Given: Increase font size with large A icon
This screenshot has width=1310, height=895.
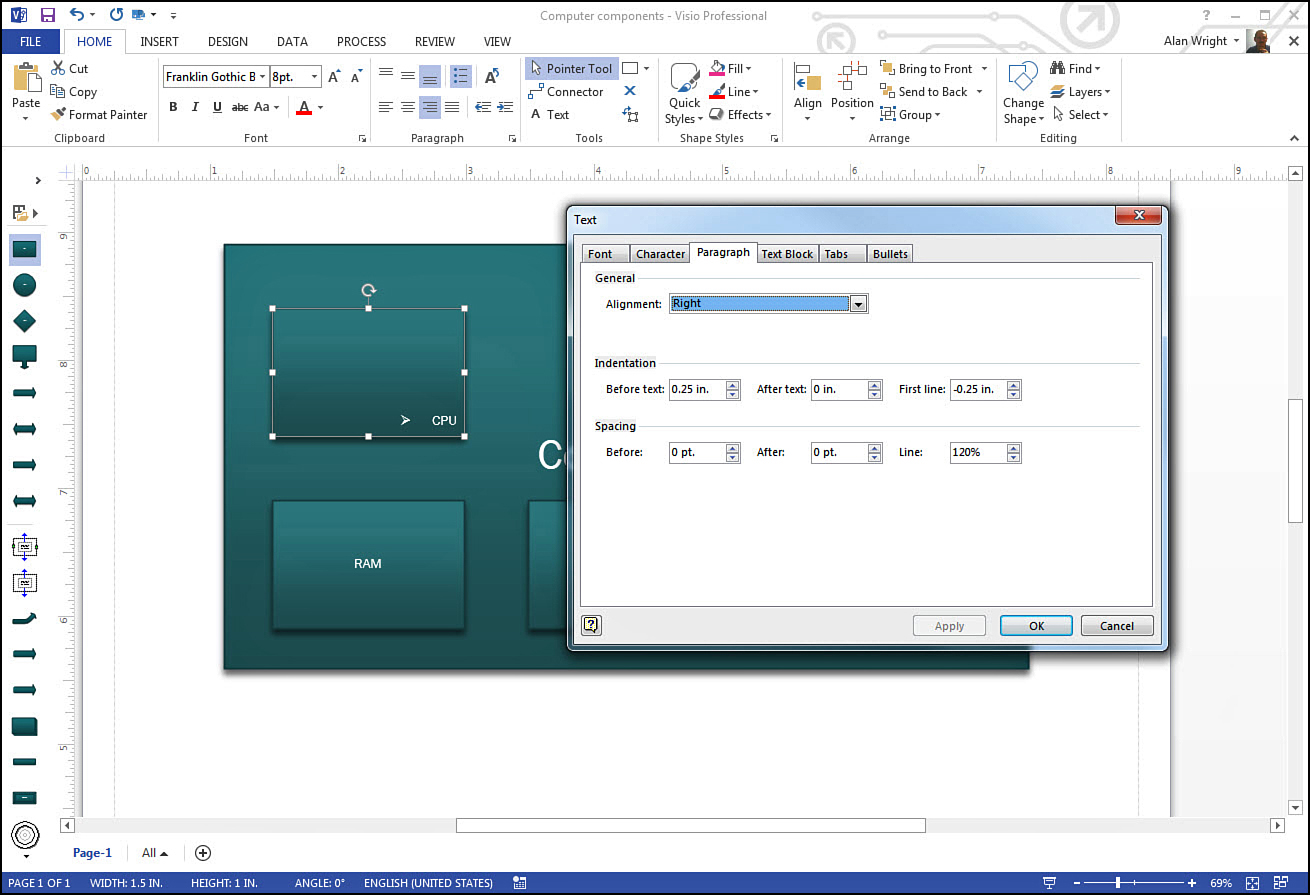Looking at the screenshot, I should 334,76.
